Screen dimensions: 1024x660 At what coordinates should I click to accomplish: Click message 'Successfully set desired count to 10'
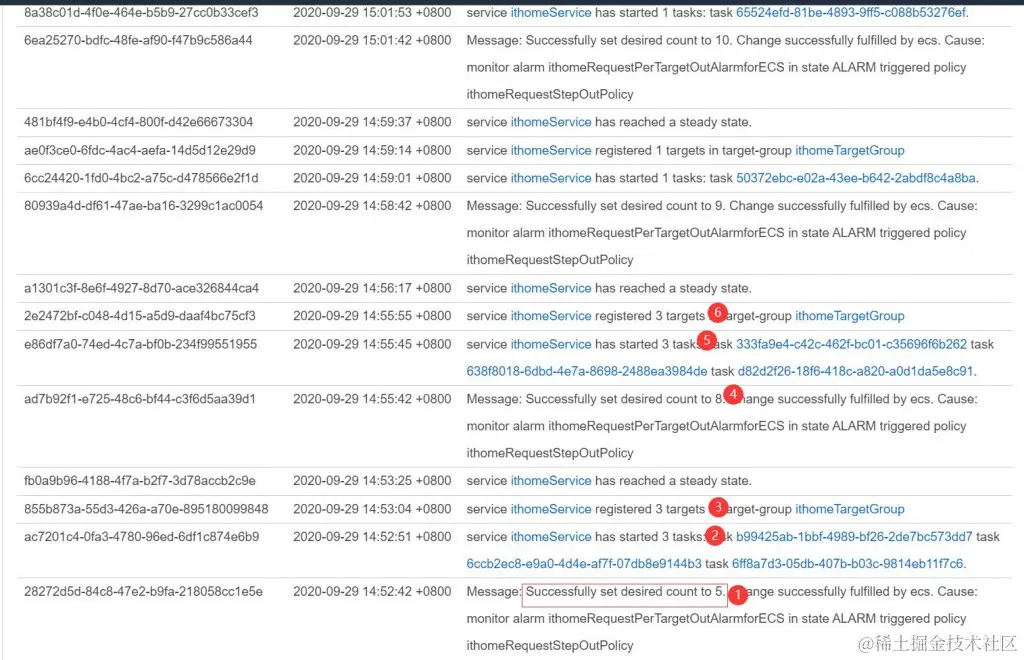(628, 40)
